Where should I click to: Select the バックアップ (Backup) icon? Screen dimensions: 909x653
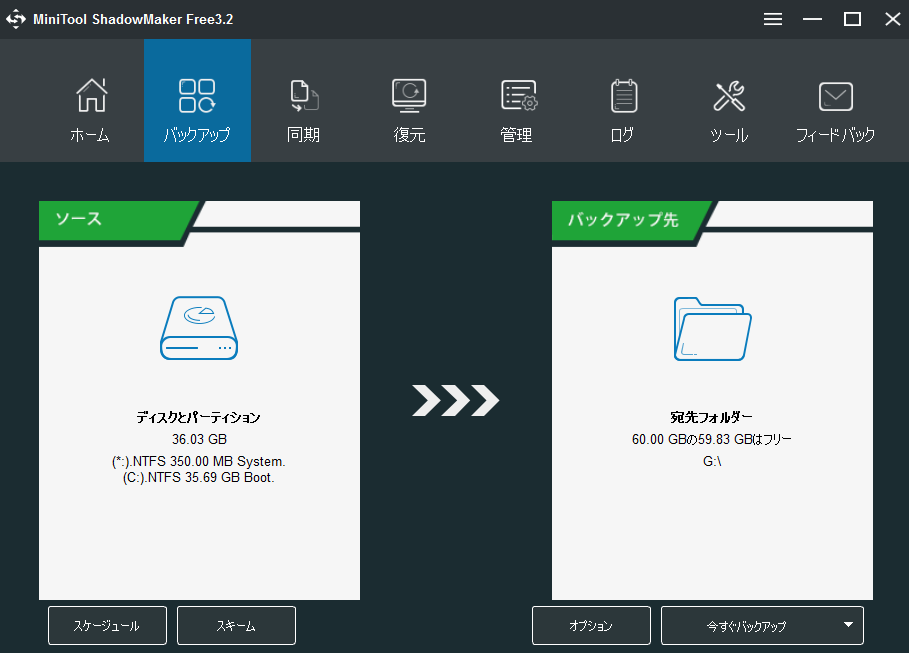197,100
